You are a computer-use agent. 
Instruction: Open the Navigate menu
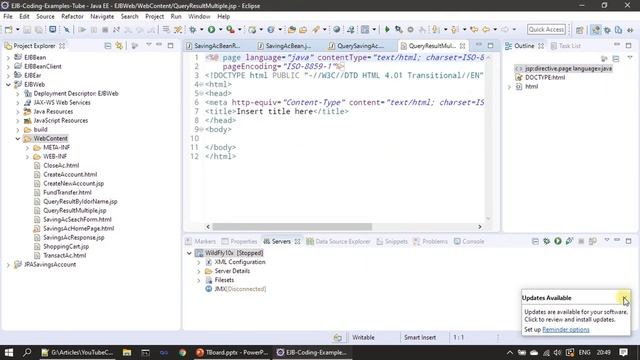point(102,16)
